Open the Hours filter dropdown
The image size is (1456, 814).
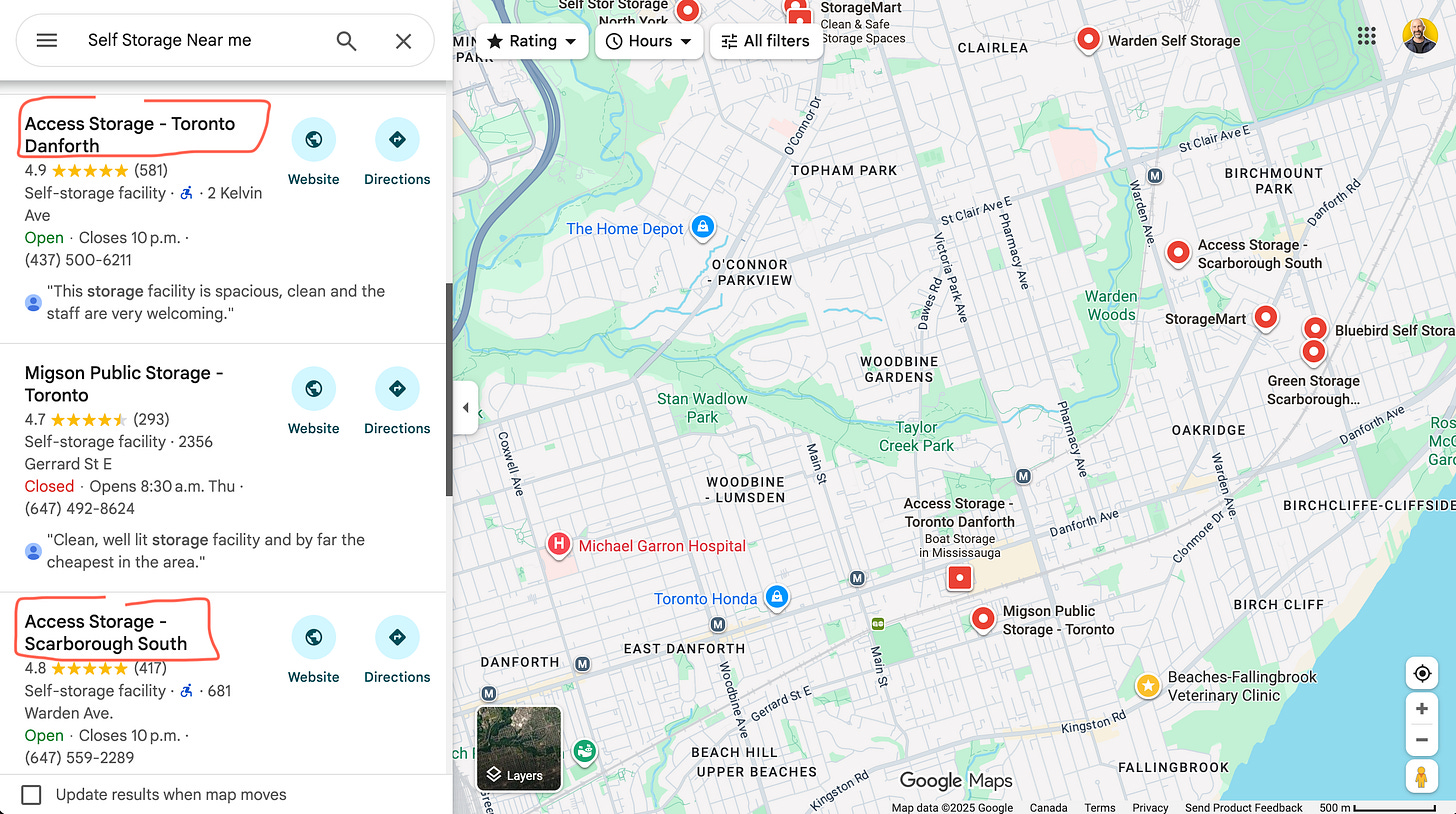[649, 41]
